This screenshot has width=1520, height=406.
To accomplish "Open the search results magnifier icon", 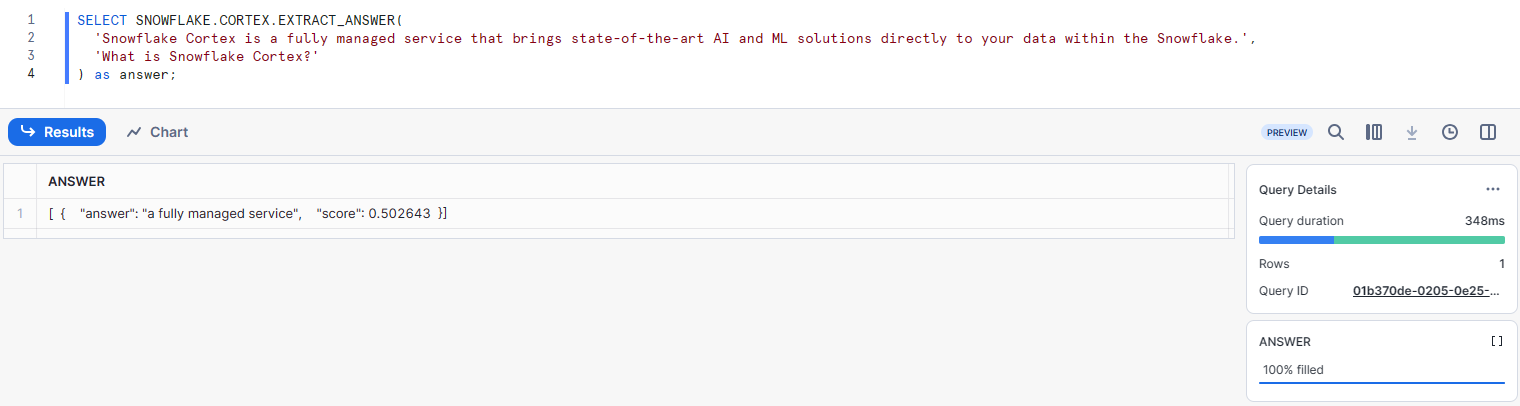I will point(1335,132).
